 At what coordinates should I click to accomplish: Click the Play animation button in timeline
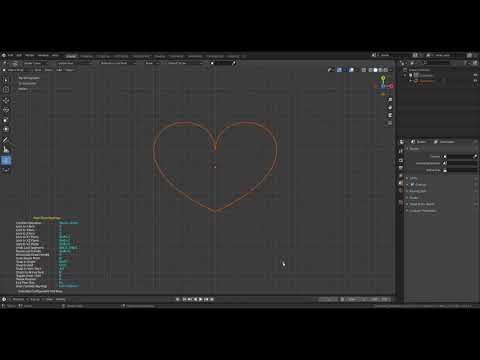(x=200, y=299)
